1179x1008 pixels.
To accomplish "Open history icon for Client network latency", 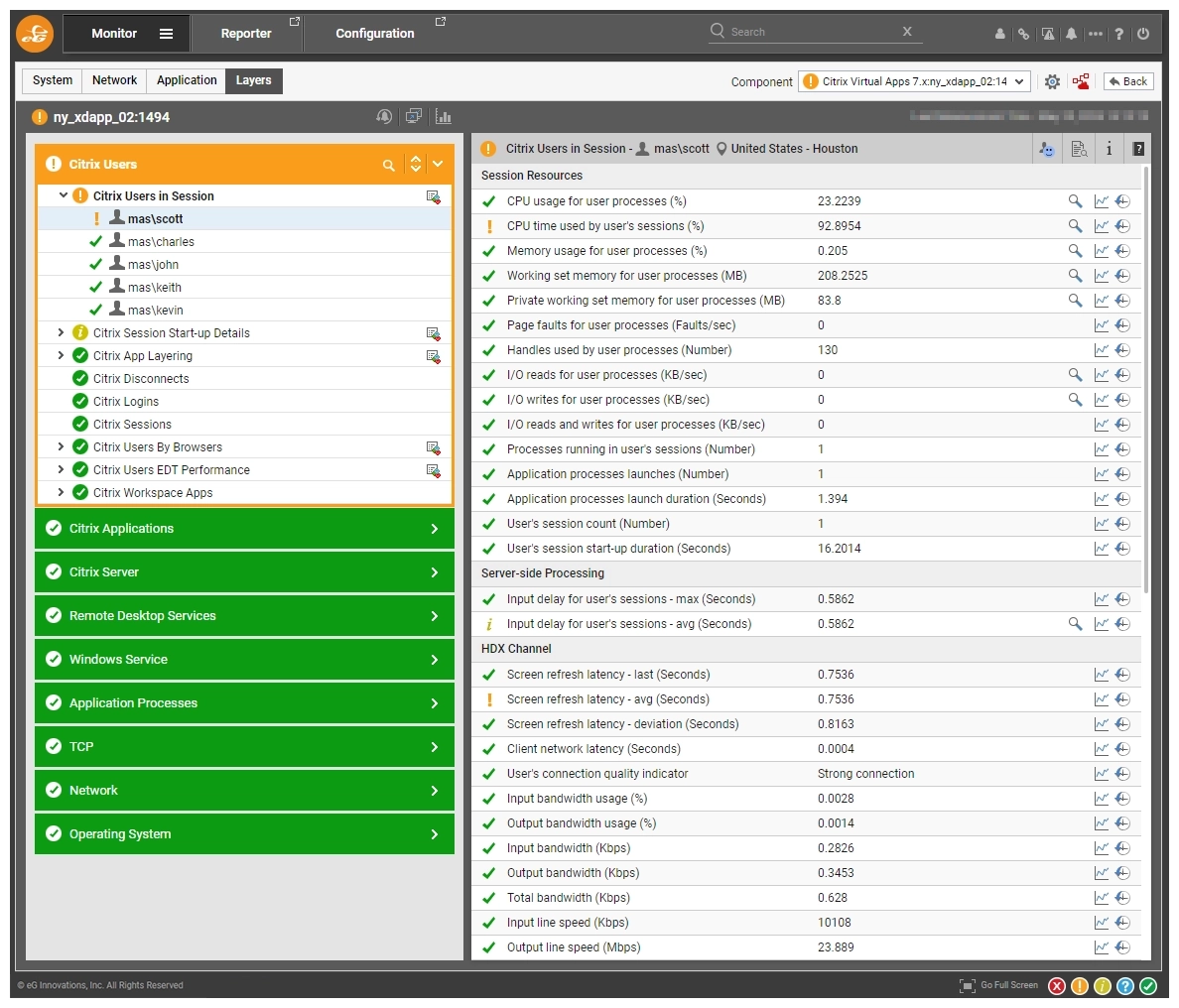I will pos(1122,749).
